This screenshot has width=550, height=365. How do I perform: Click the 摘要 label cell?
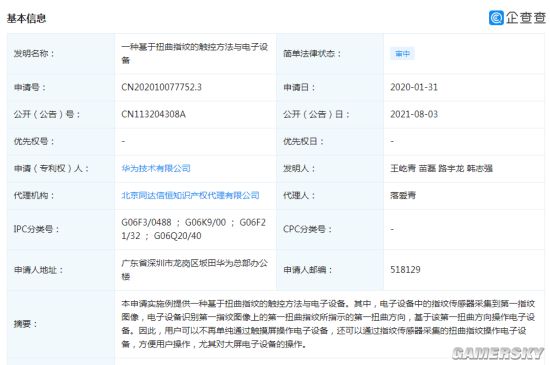coord(61,324)
